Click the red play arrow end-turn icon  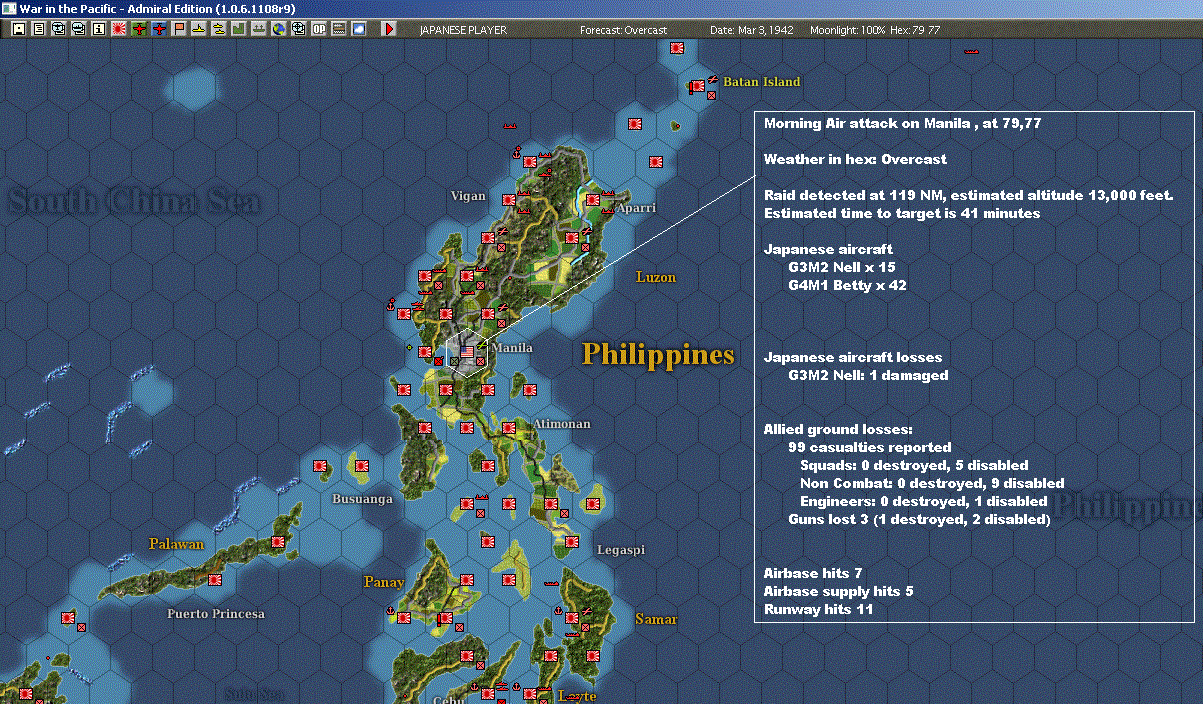pos(390,29)
